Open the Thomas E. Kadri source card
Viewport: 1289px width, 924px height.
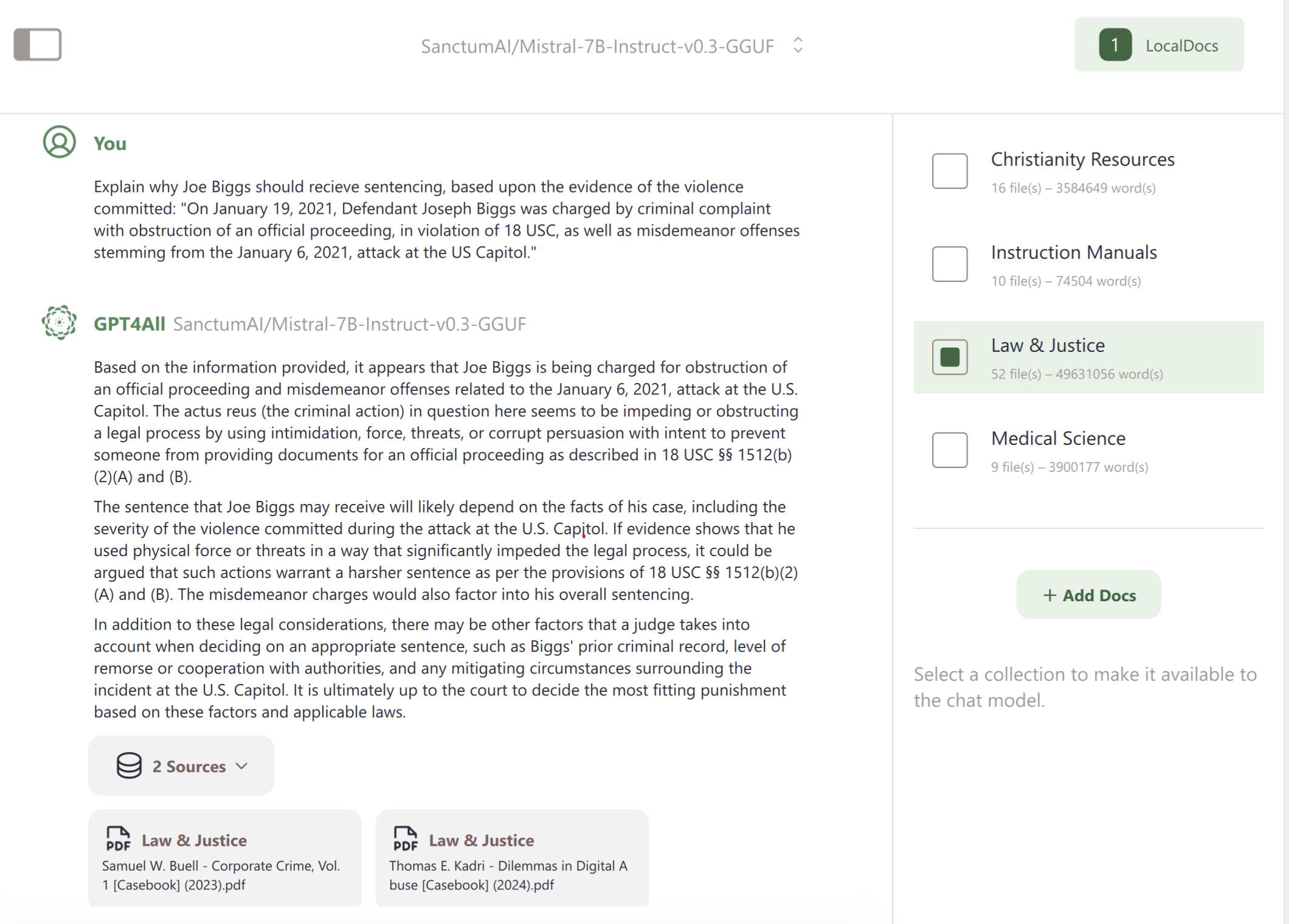512,858
